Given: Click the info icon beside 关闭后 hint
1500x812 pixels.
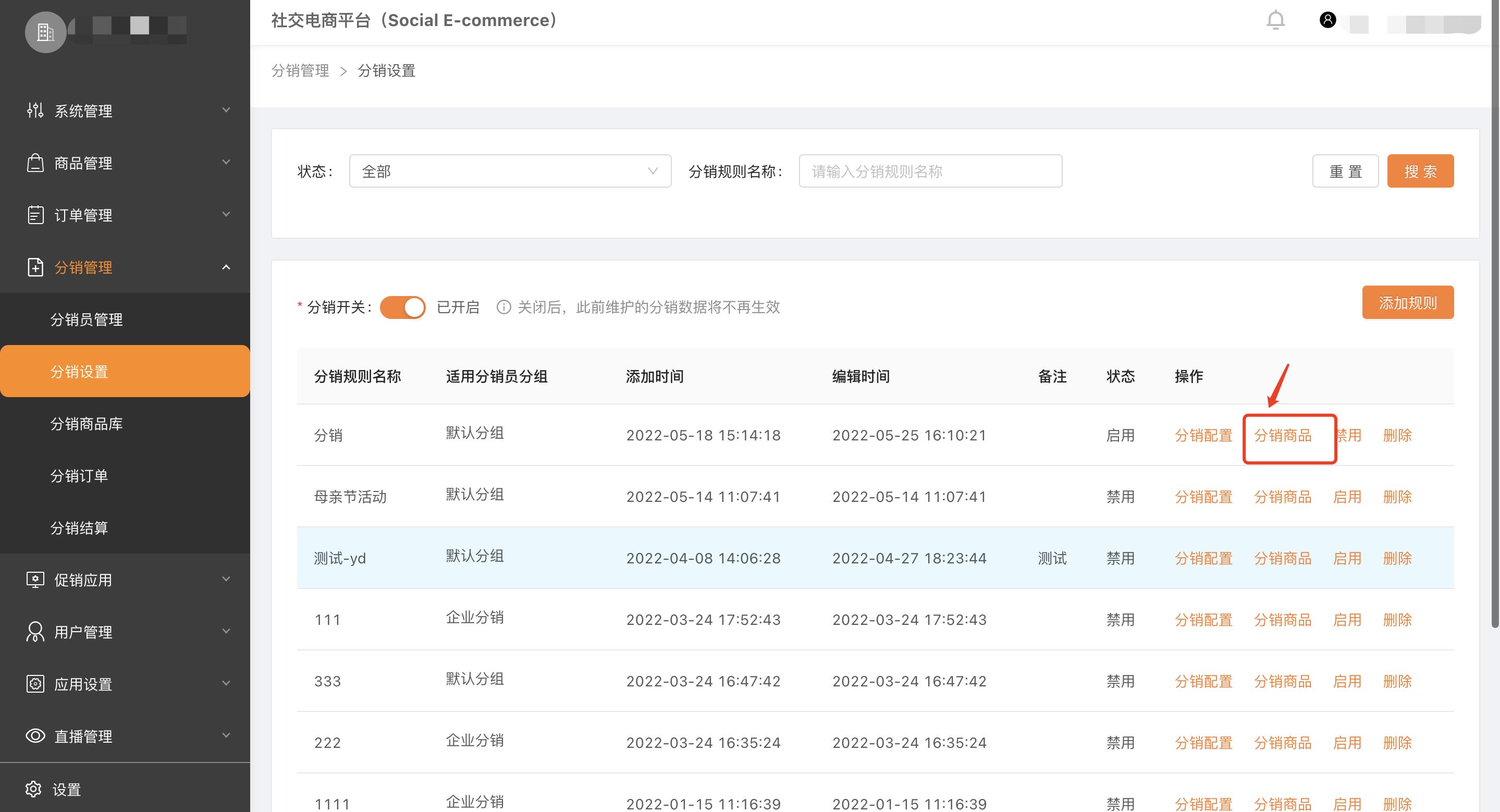Looking at the screenshot, I should click(x=503, y=307).
